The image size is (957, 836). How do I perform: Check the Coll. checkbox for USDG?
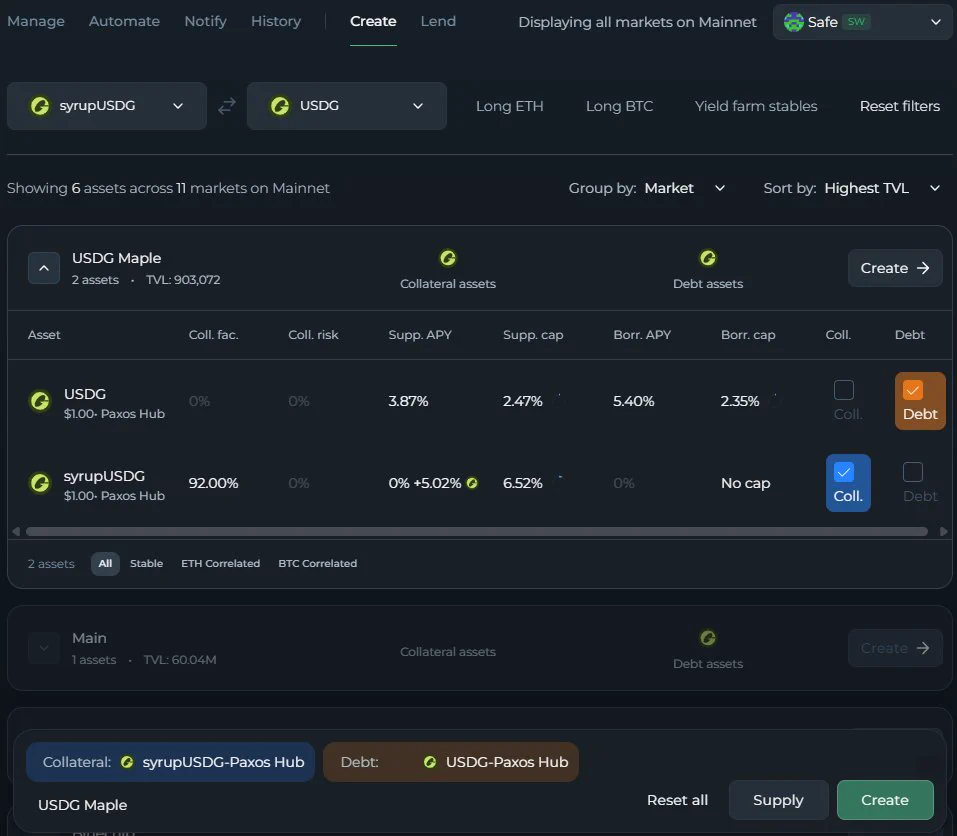point(843,390)
